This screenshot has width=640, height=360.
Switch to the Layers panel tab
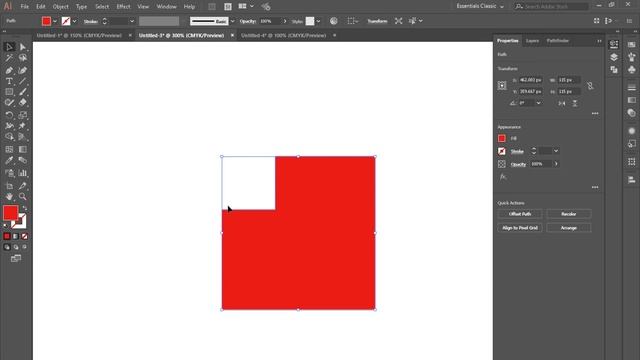pyautogui.click(x=532, y=41)
